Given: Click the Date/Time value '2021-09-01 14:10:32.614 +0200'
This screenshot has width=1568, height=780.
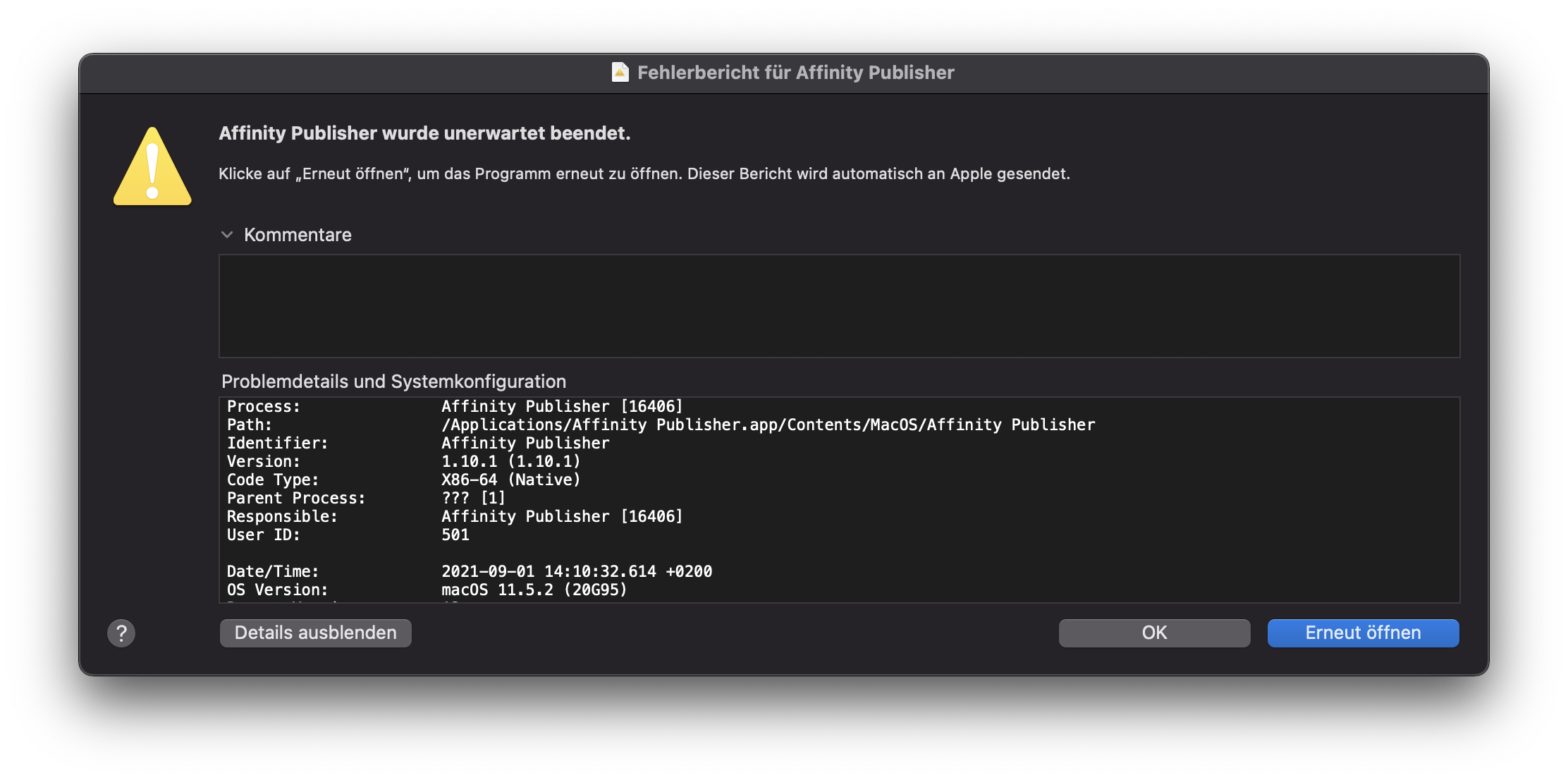Looking at the screenshot, I should [577, 571].
